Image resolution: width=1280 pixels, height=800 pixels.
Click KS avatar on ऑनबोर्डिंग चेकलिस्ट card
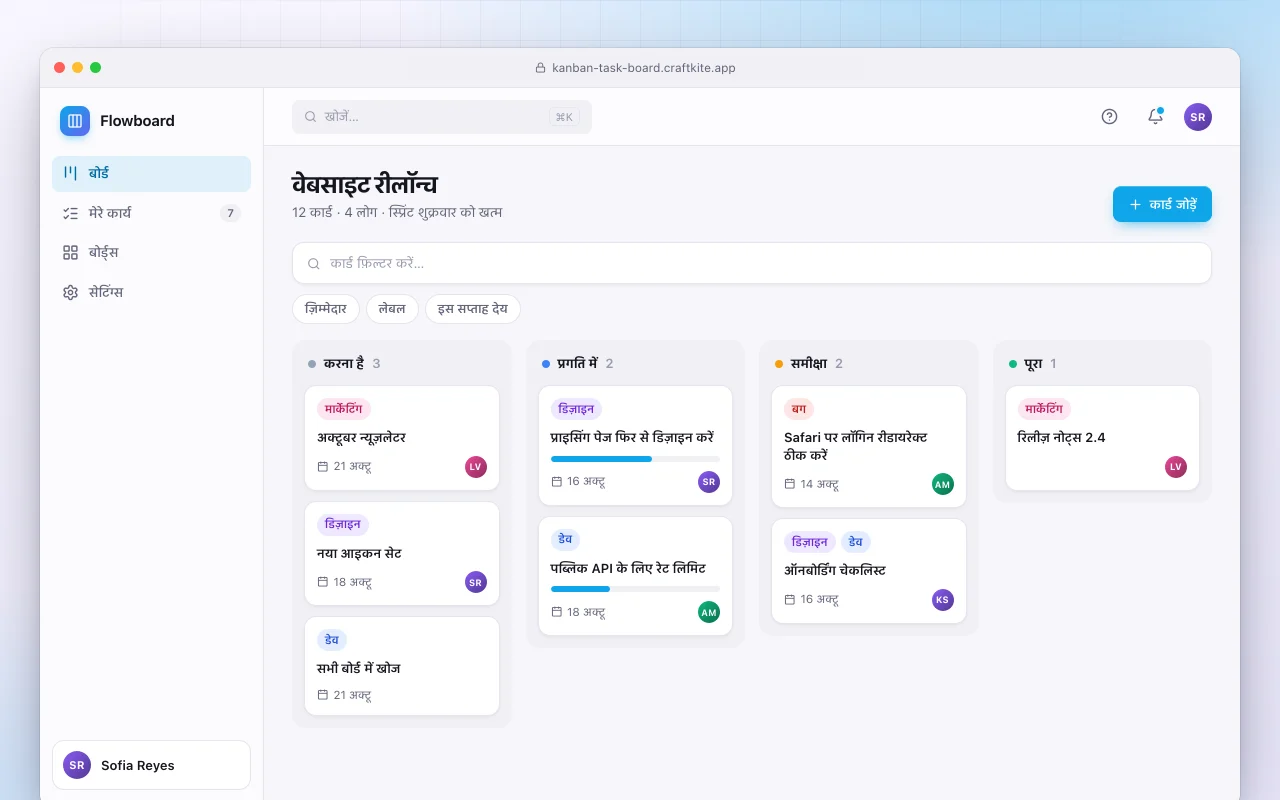click(942, 600)
